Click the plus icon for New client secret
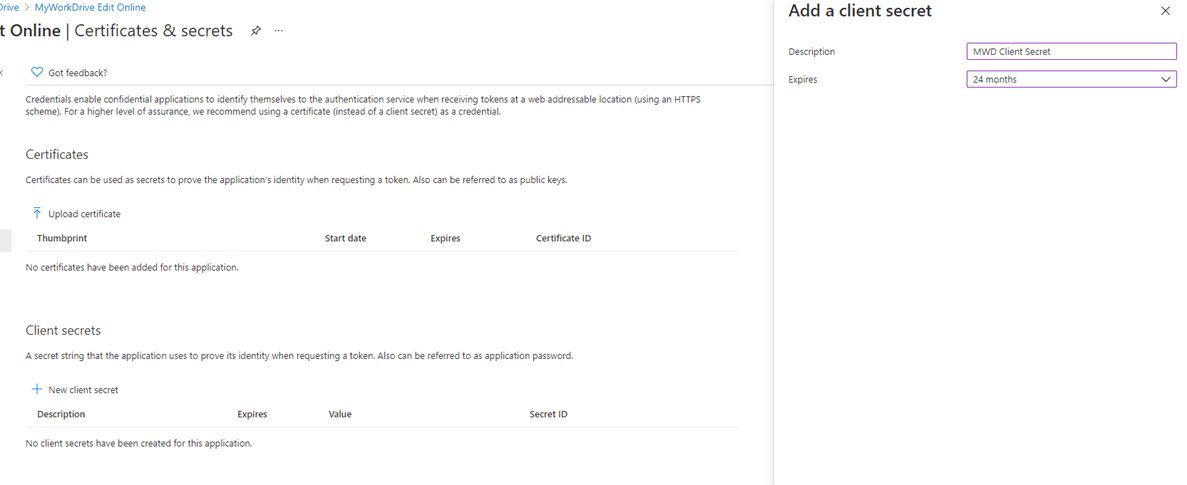Image resolution: width=1187 pixels, height=485 pixels. tap(37, 389)
